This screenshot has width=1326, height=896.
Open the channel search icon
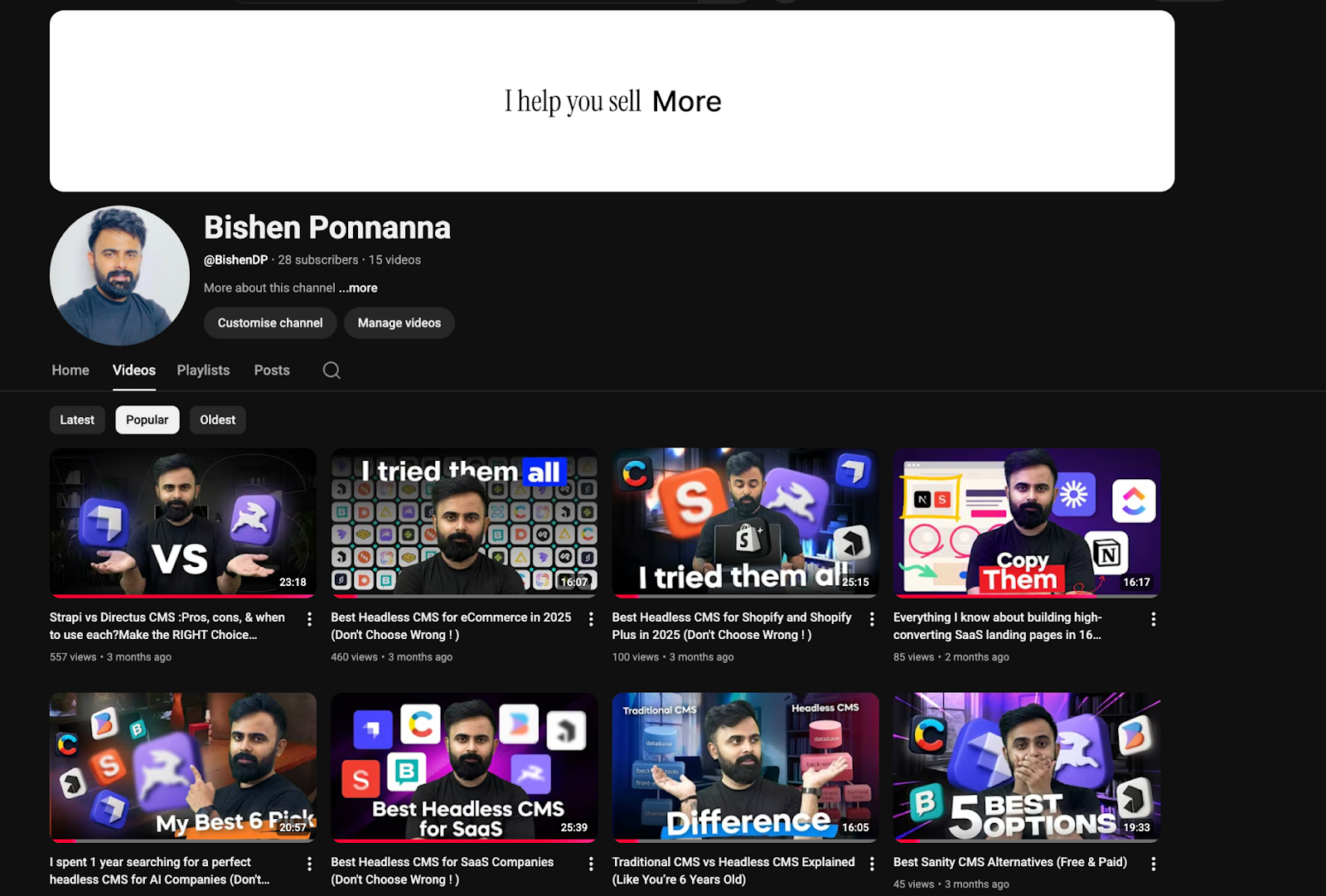(331, 370)
